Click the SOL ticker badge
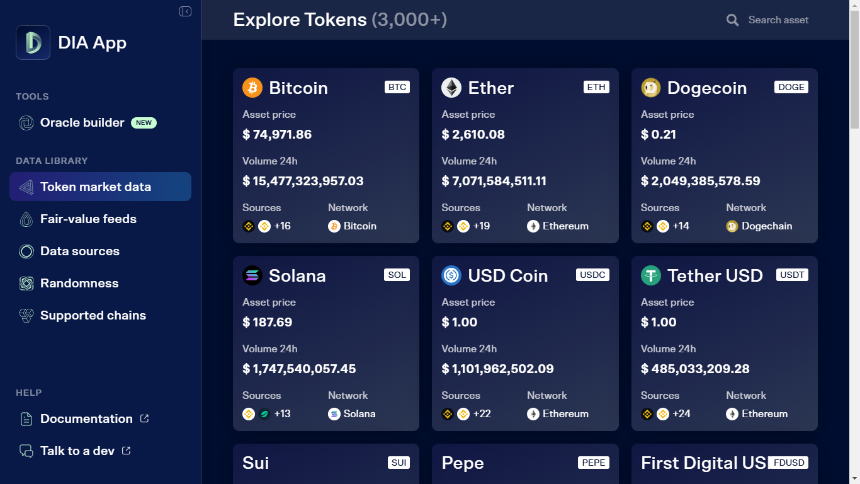This screenshot has width=860, height=484. coord(397,275)
